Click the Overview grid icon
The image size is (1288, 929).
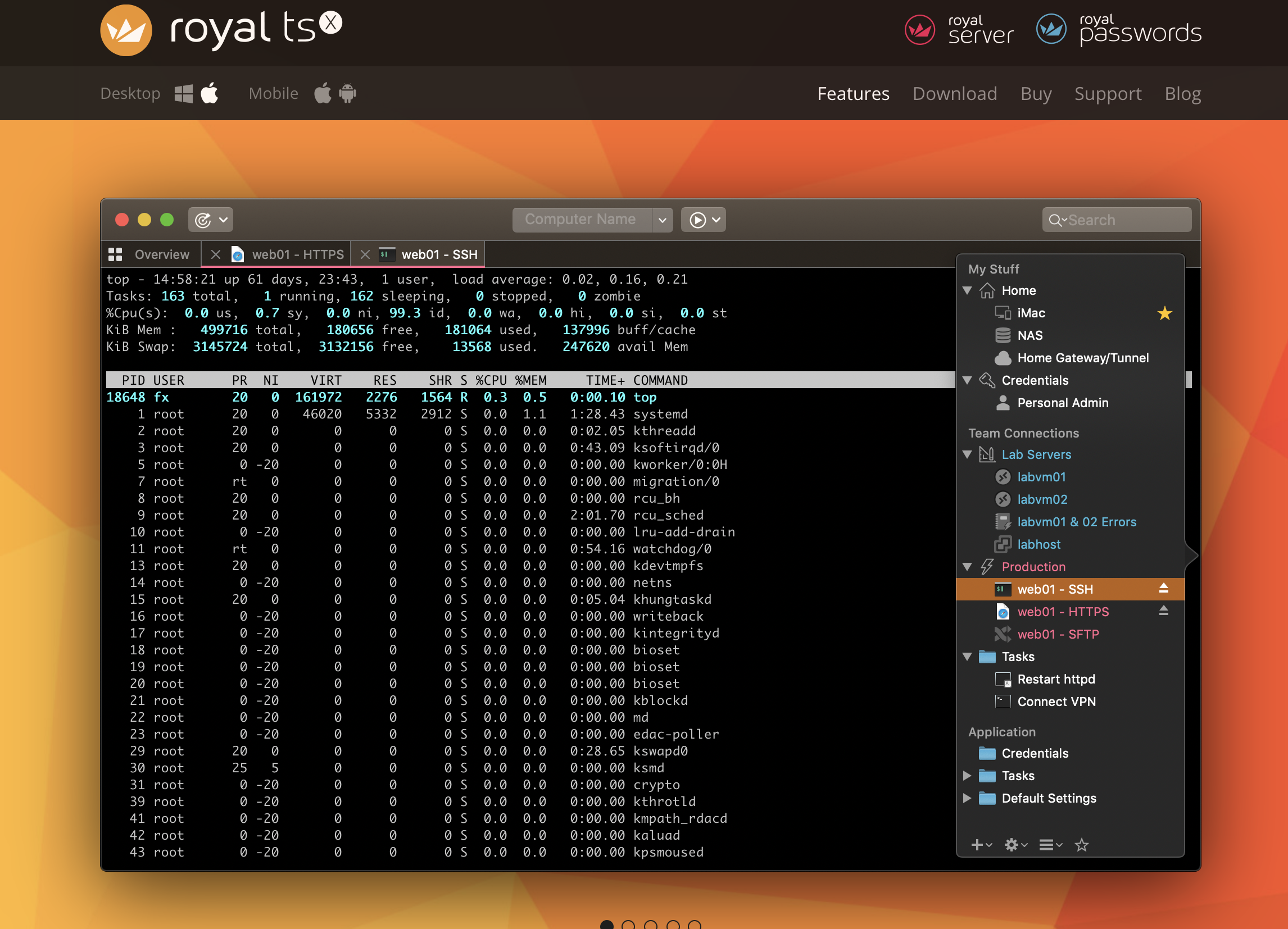pyautogui.click(x=115, y=254)
